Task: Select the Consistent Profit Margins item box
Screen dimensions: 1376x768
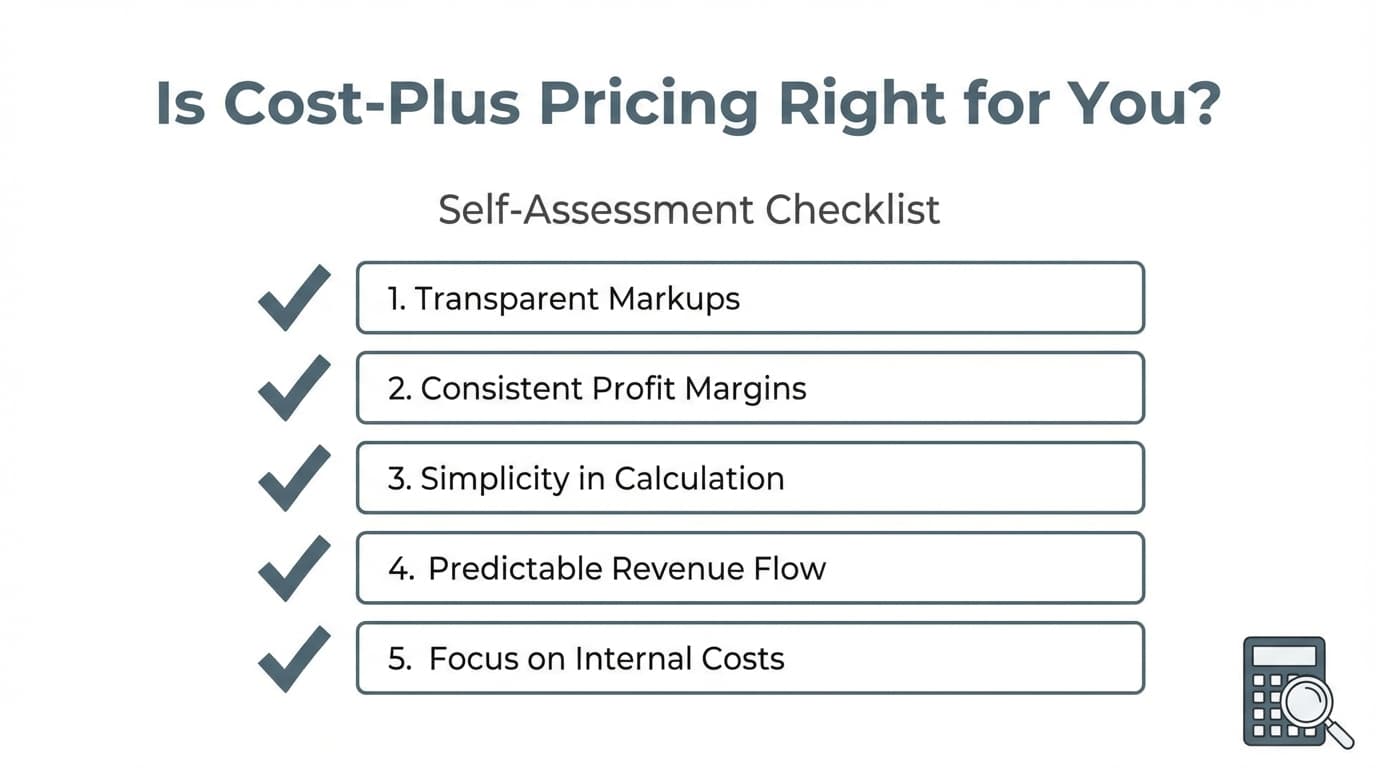Action: coord(750,388)
